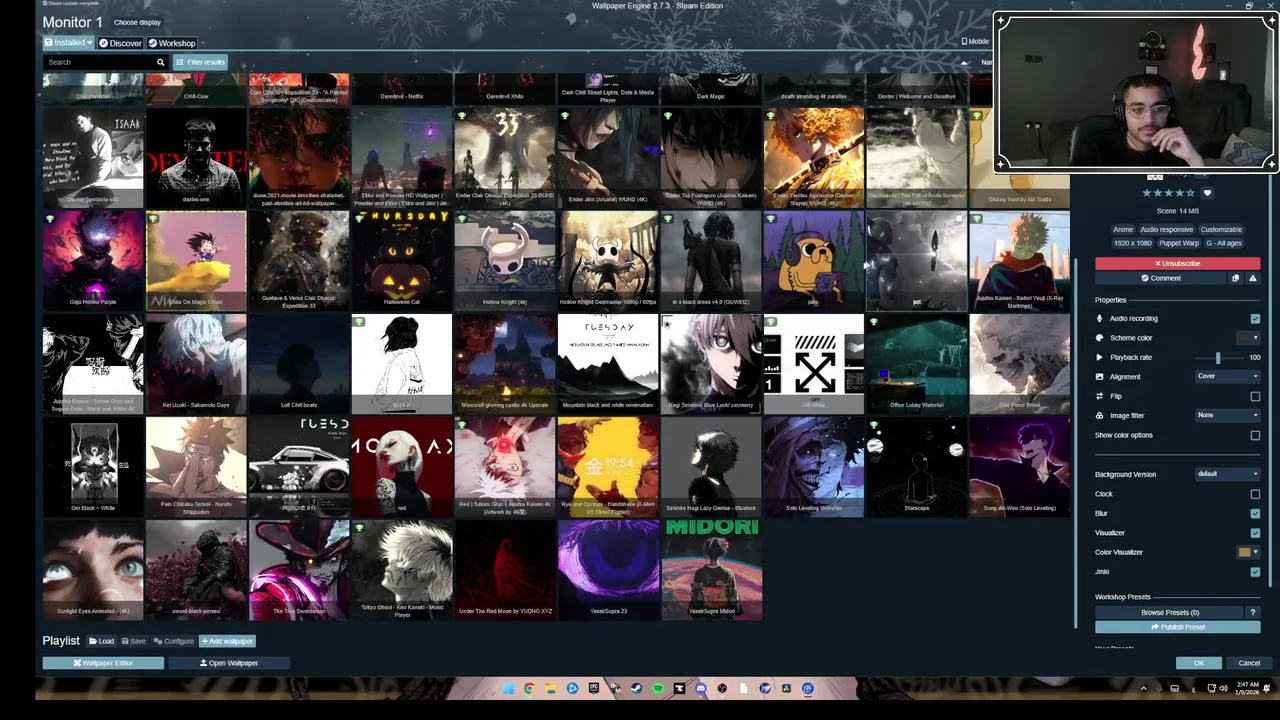Click the Image filter circles icon
The image size is (1280, 720).
pos(1099,415)
